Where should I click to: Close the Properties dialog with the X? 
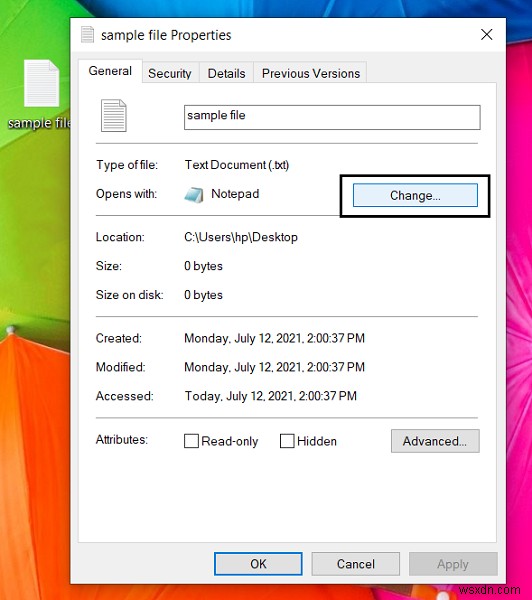coord(486,34)
